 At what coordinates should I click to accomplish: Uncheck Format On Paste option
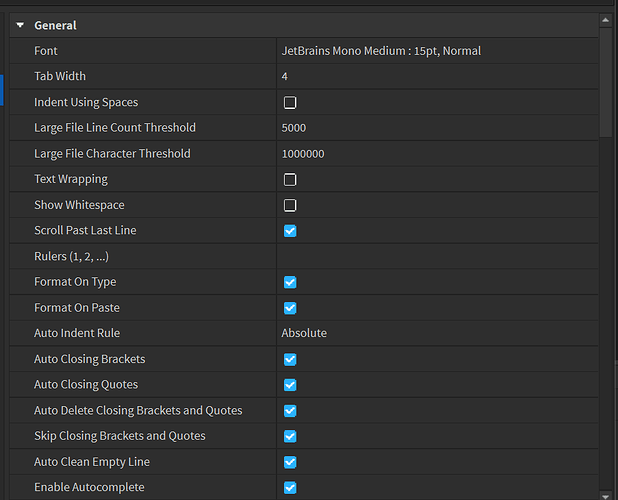(290, 308)
